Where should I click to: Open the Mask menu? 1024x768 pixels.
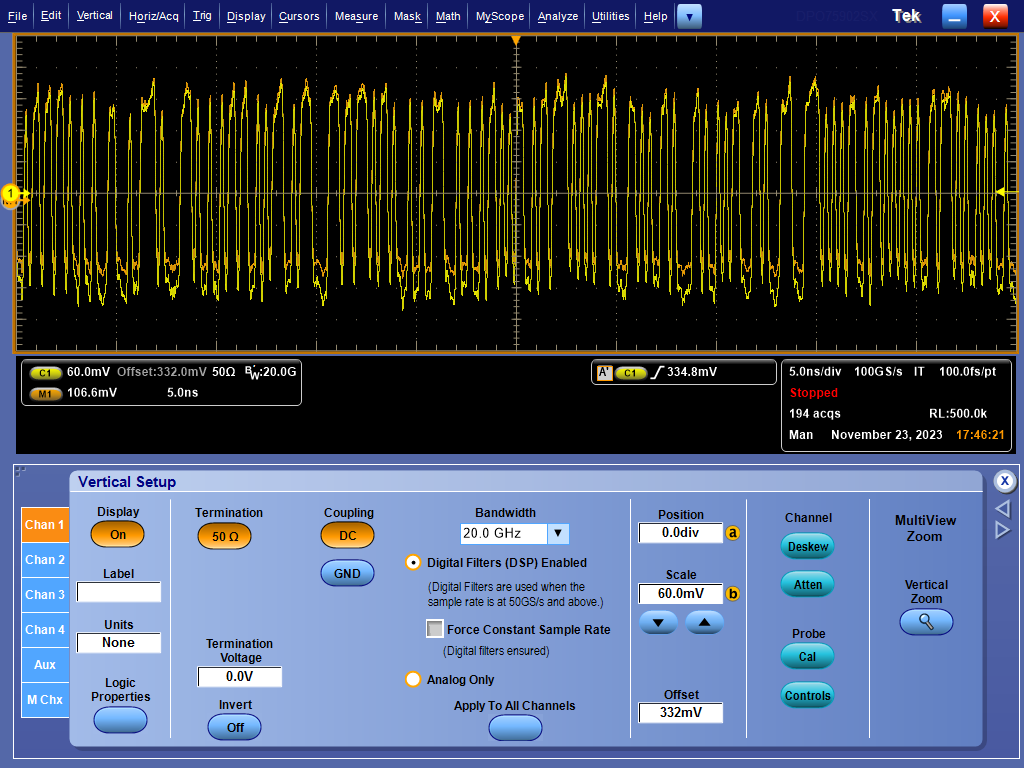pos(408,16)
